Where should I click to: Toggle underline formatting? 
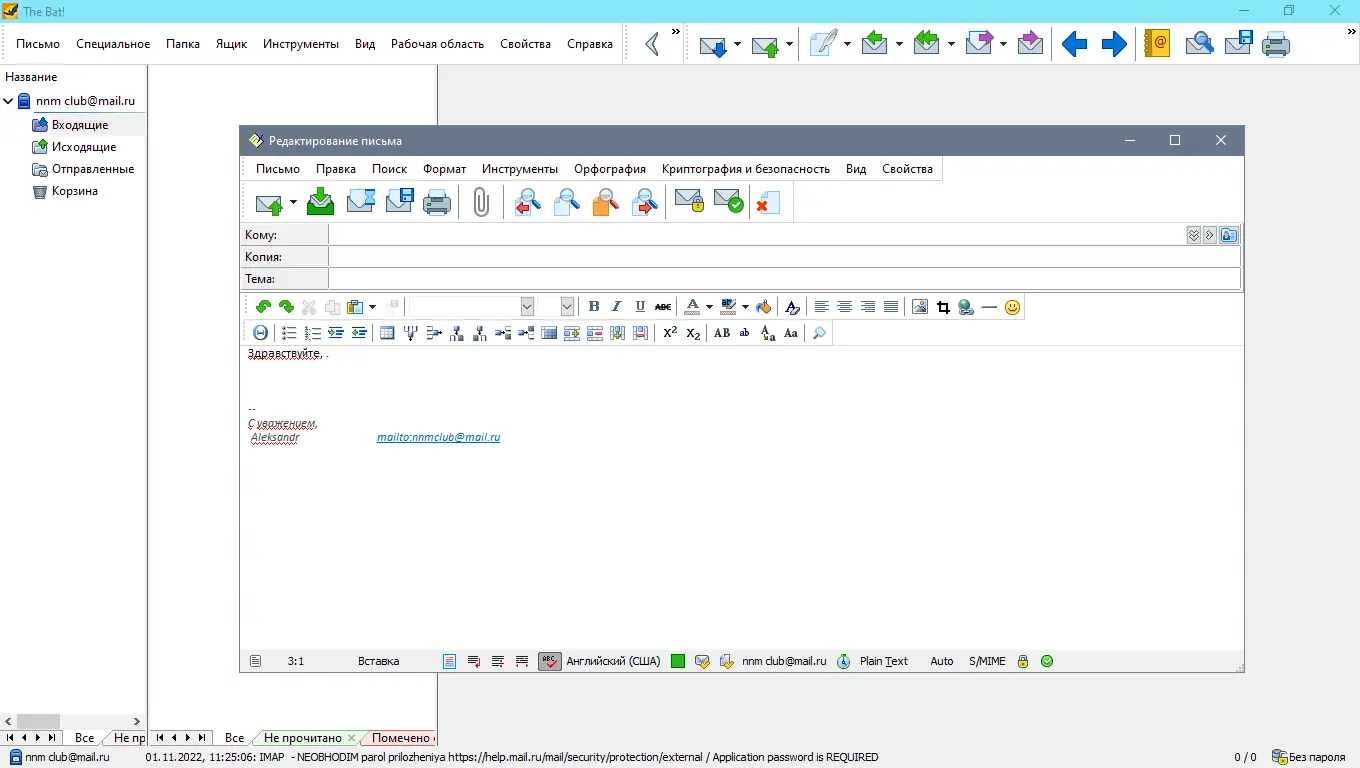pyautogui.click(x=639, y=307)
